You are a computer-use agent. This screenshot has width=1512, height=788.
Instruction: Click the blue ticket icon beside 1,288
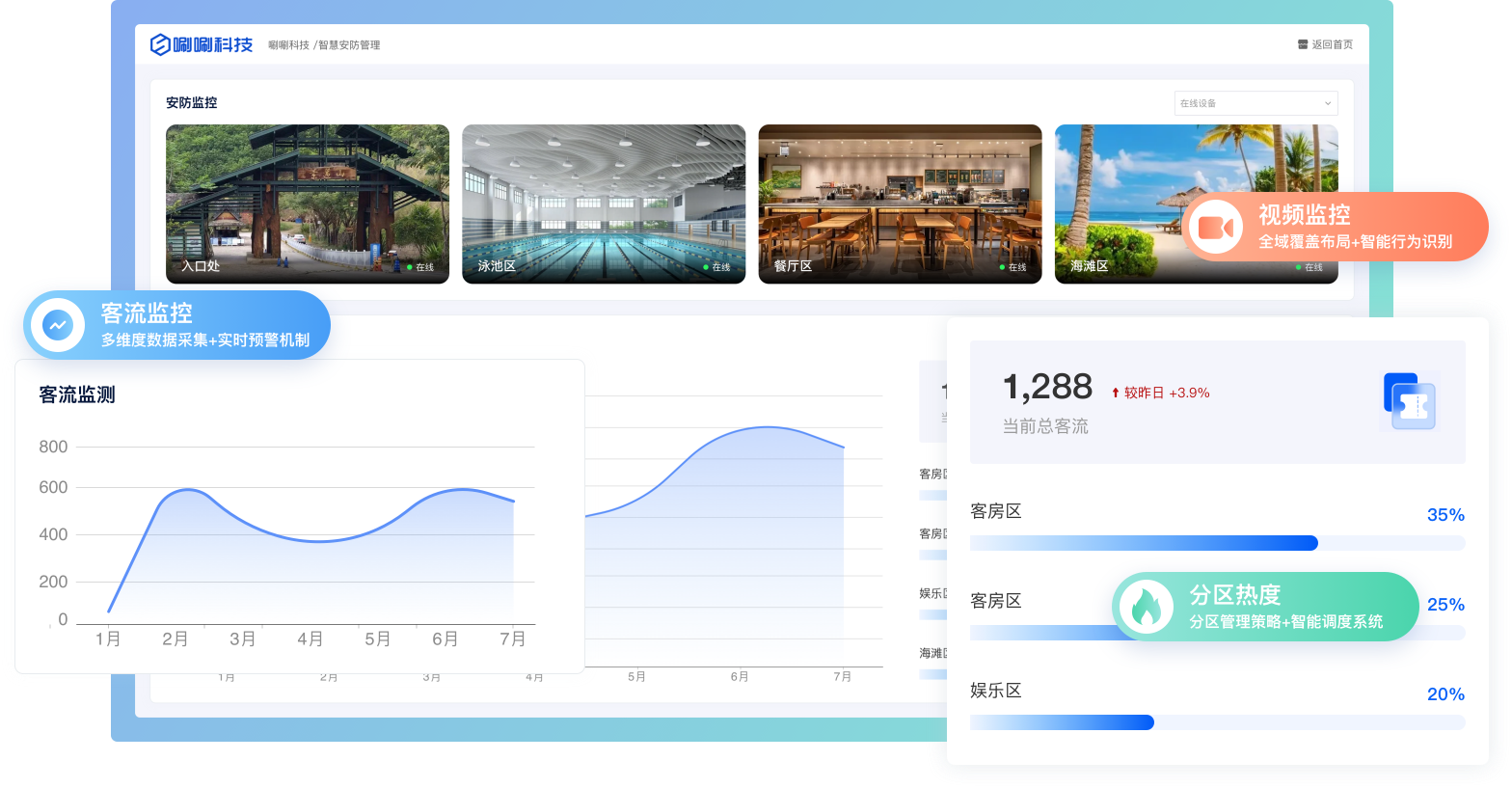pos(1410,401)
